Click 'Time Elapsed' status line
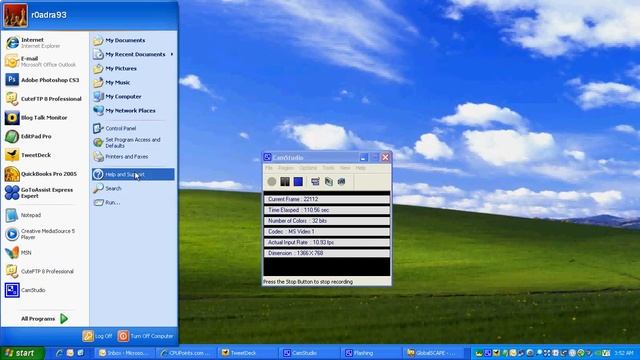640x360 pixels. coord(327,210)
